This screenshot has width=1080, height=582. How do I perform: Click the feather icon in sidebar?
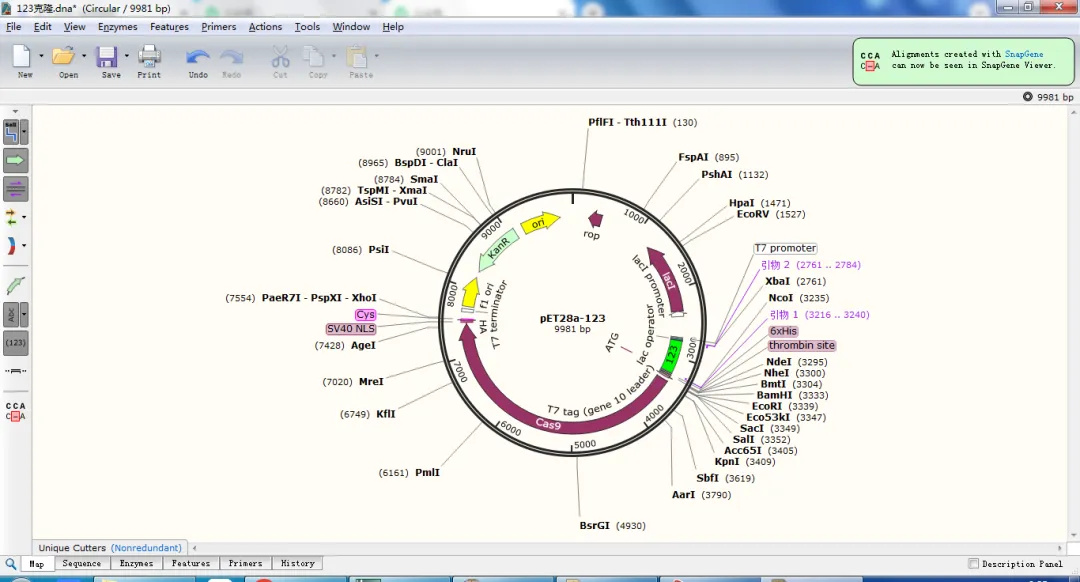pyautogui.click(x=15, y=286)
